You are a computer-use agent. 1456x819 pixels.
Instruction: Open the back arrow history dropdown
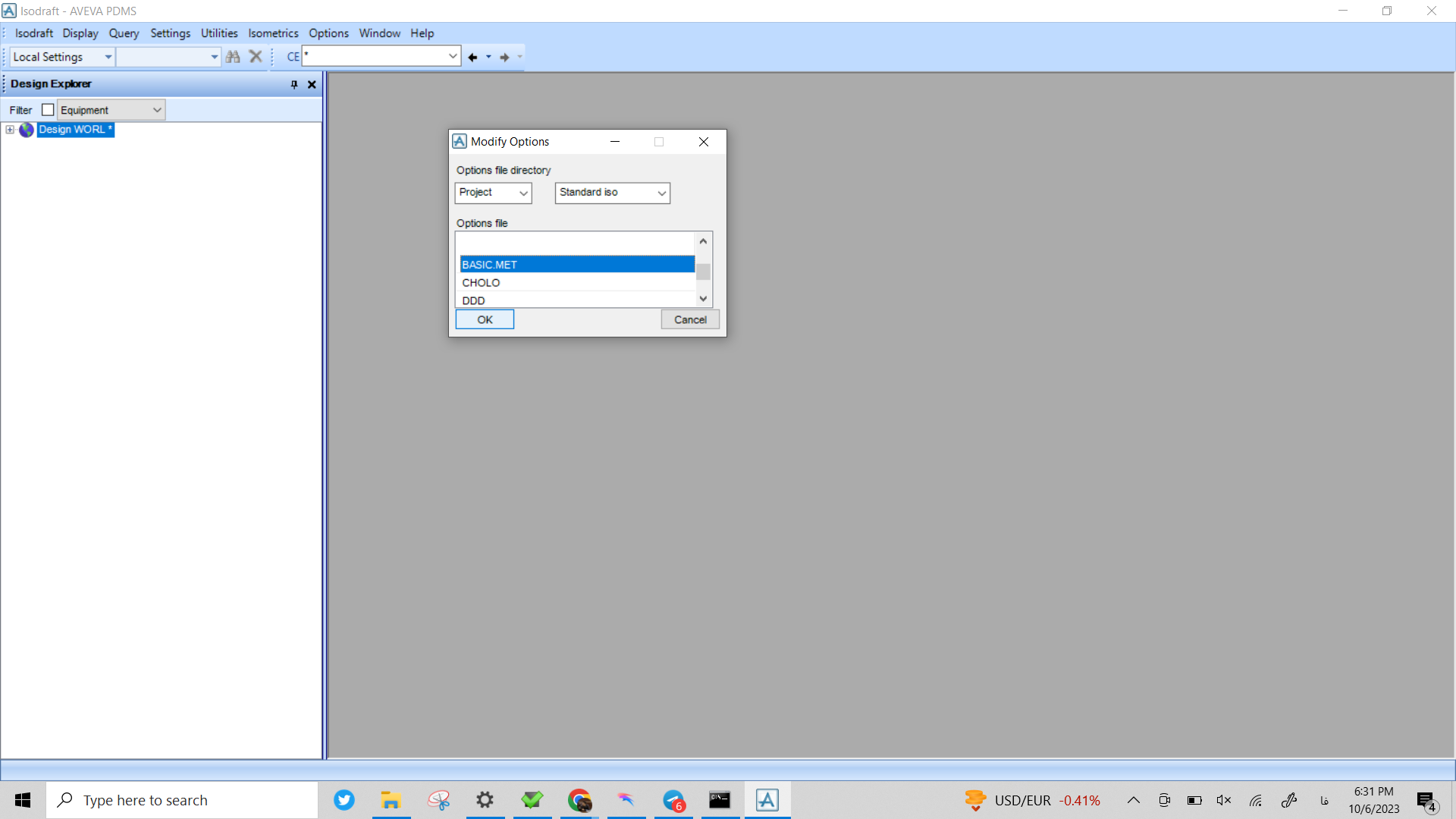tap(488, 58)
